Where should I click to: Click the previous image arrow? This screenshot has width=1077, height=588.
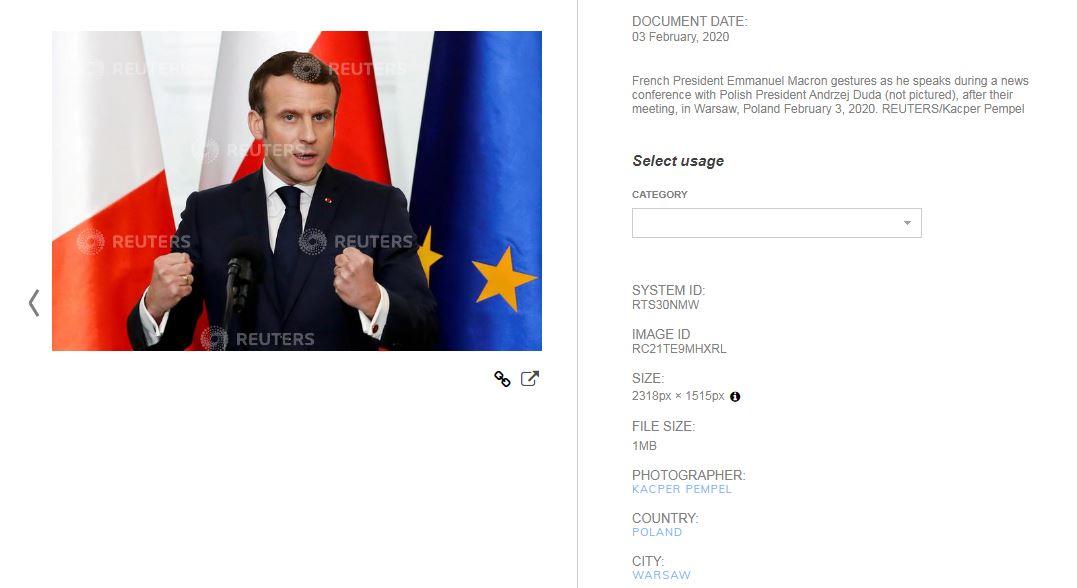(x=34, y=302)
